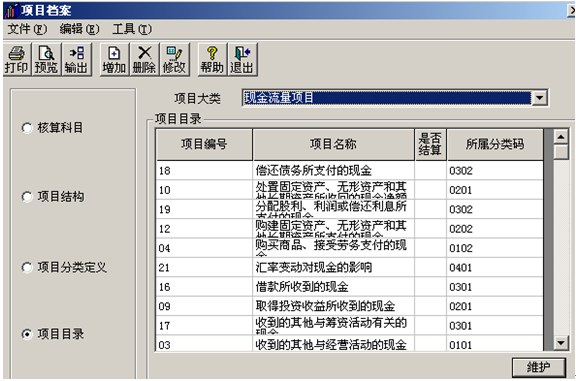Open 帮助 help
The width and height of the screenshot is (576, 381).
212,60
